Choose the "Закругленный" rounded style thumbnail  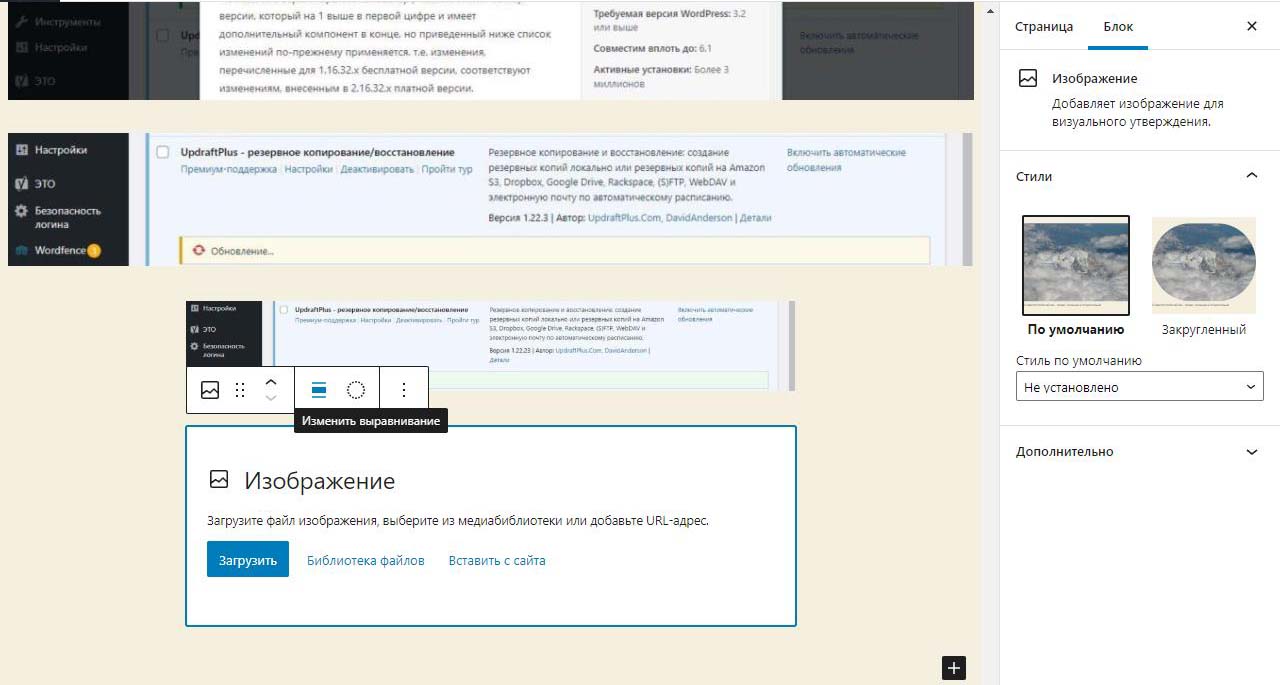pos(1203,266)
